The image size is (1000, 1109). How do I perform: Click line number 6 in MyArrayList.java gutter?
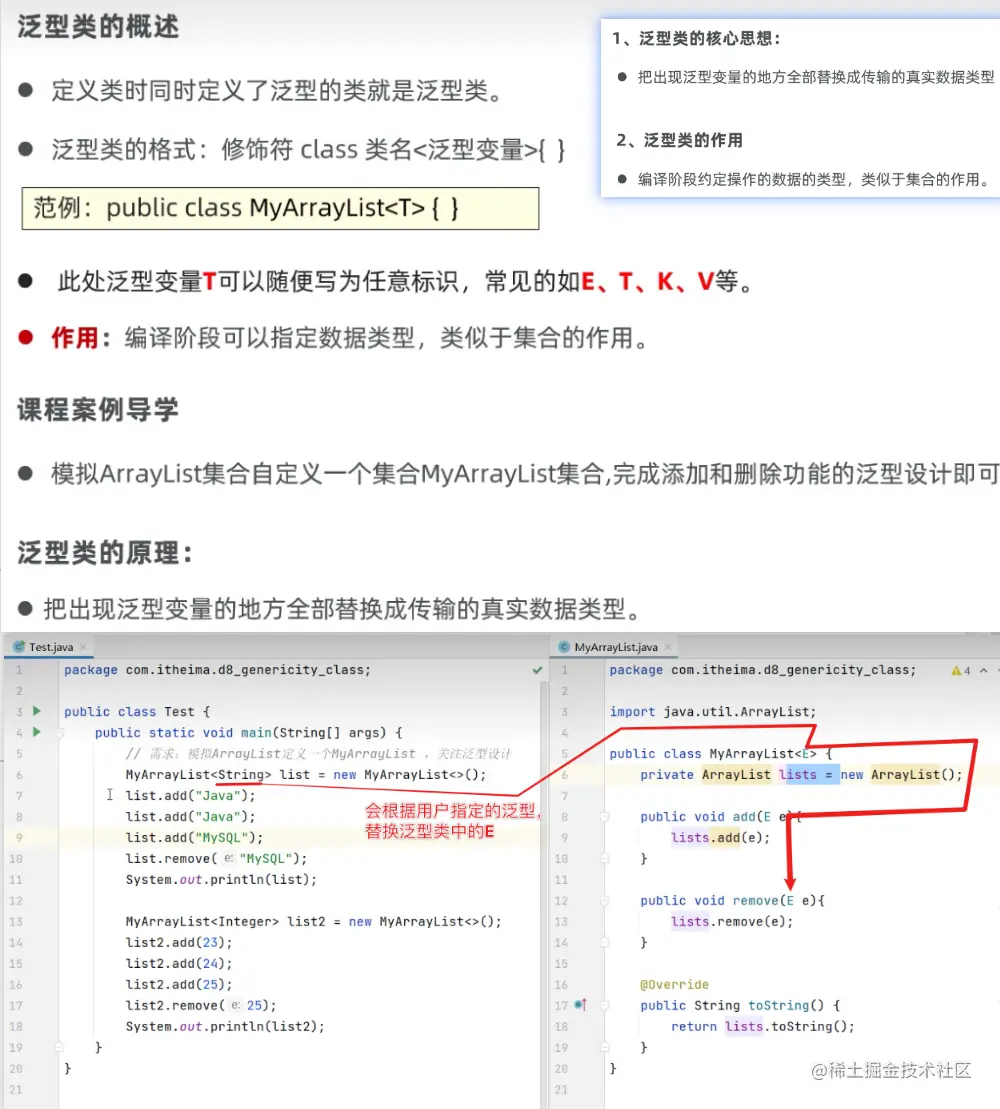coord(564,774)
